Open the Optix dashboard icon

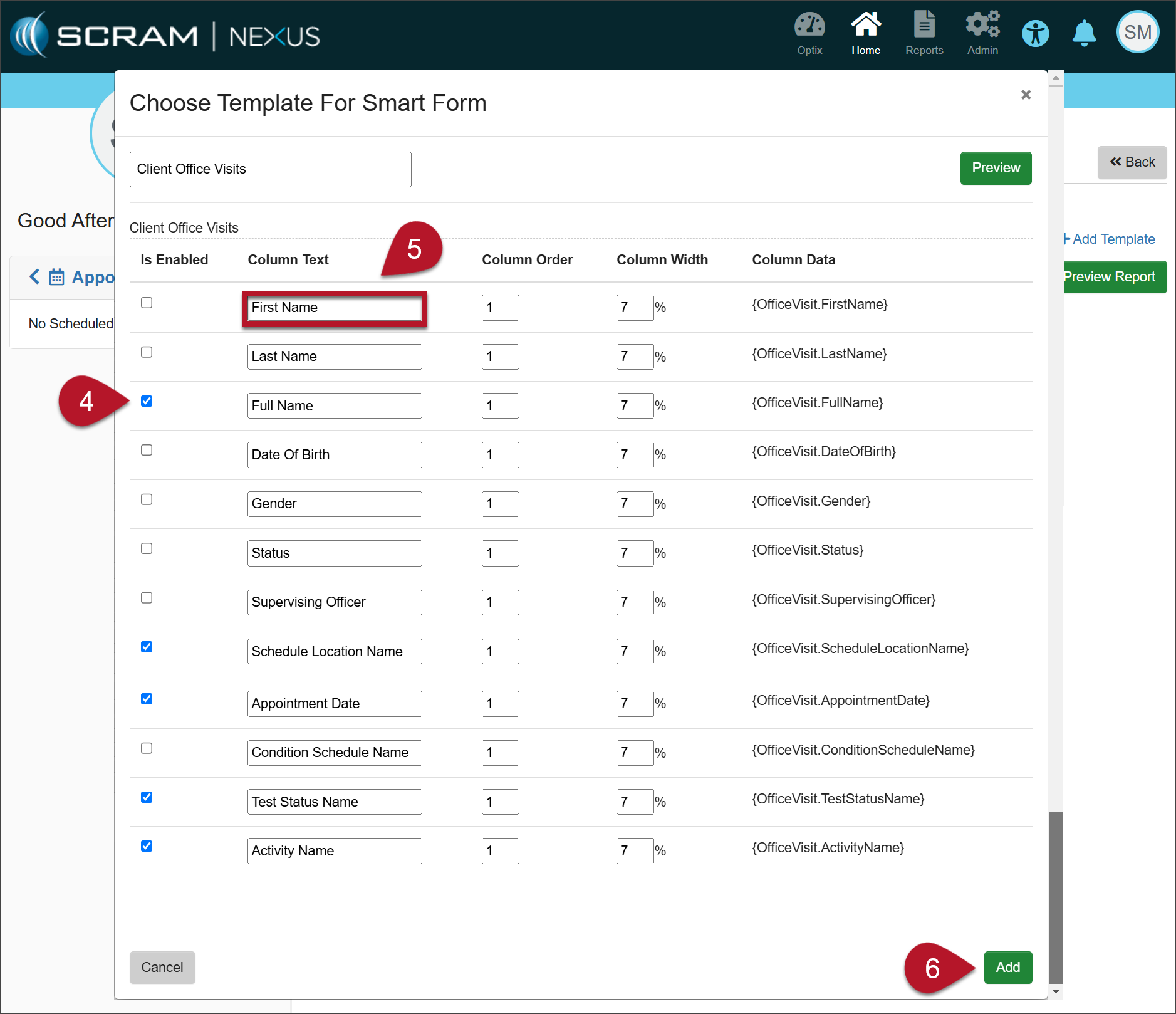(809, 26)
